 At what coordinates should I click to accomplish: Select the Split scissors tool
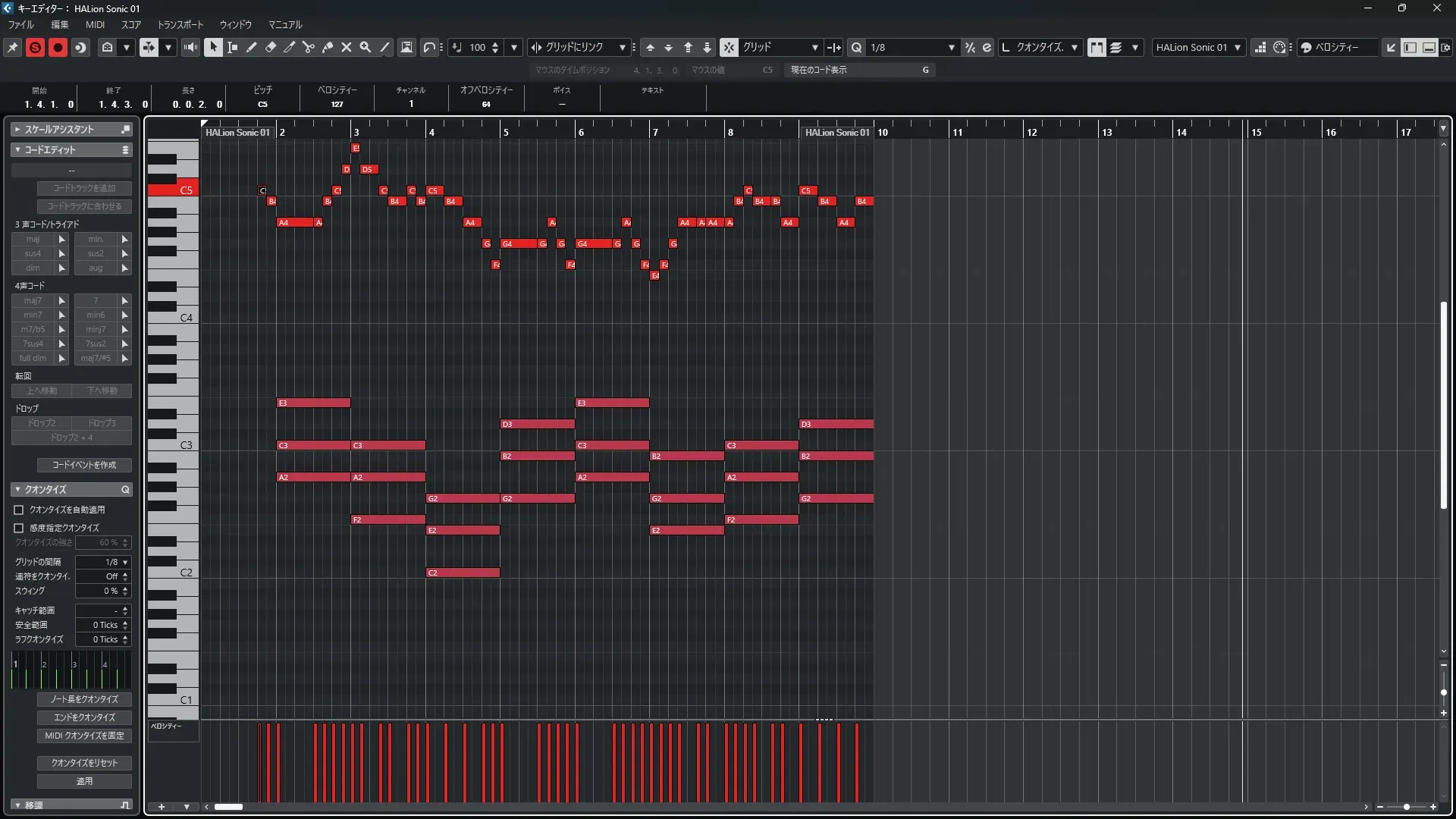[x=309, y=47]
